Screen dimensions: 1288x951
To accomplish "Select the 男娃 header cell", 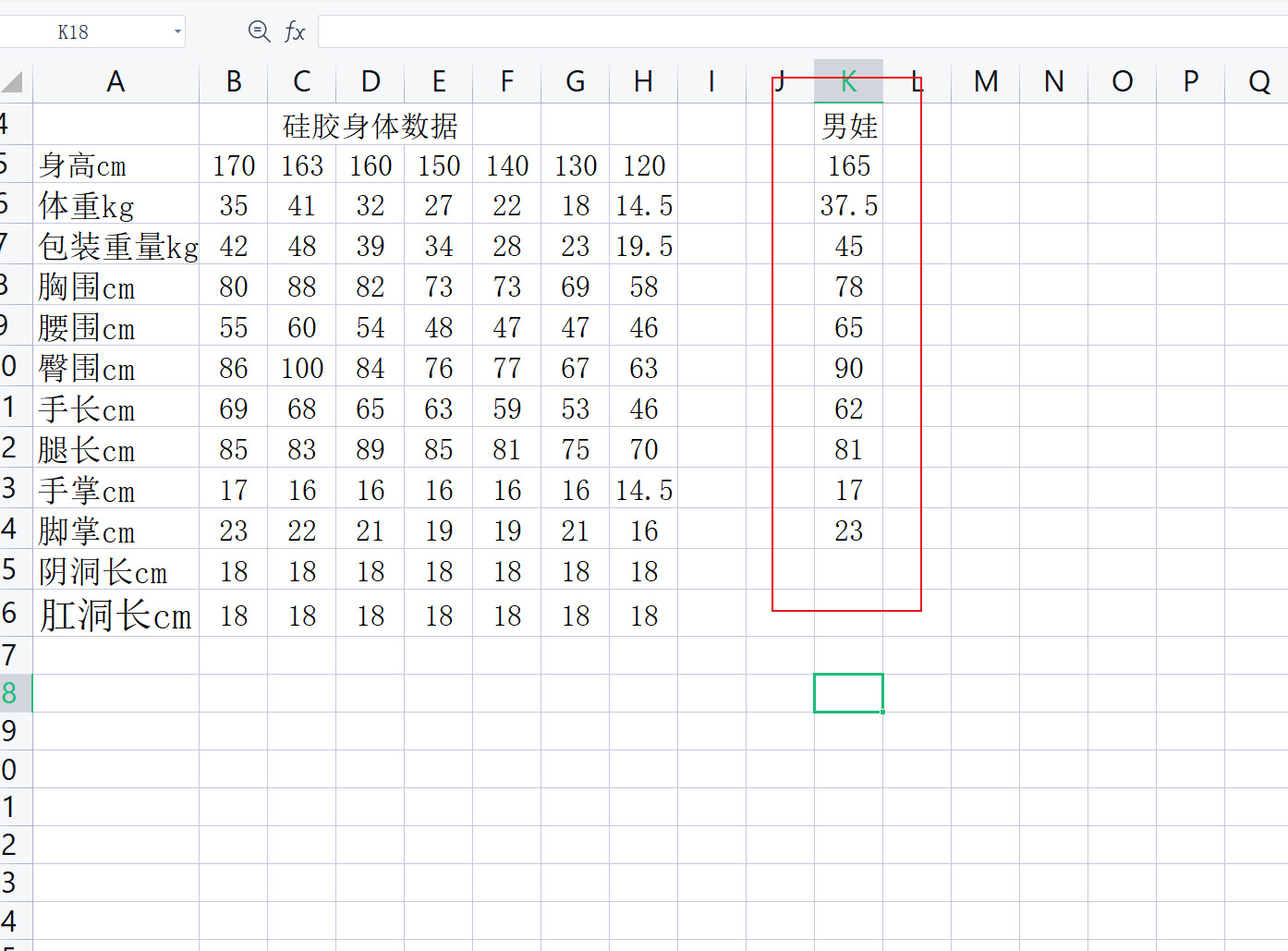I will [x=848, y=126].
